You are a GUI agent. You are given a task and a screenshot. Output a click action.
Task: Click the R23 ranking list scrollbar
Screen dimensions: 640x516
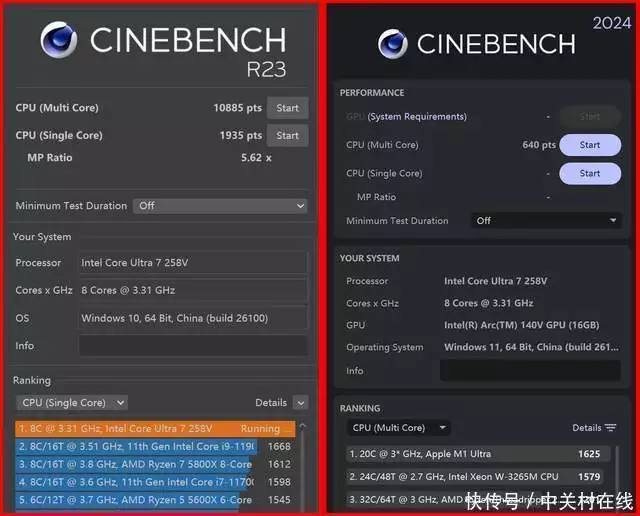302,467
